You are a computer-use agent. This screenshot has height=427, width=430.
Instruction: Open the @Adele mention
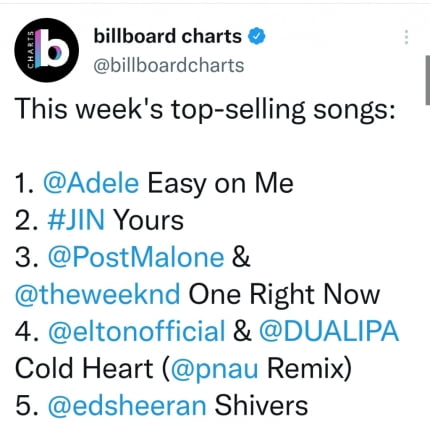91,183
